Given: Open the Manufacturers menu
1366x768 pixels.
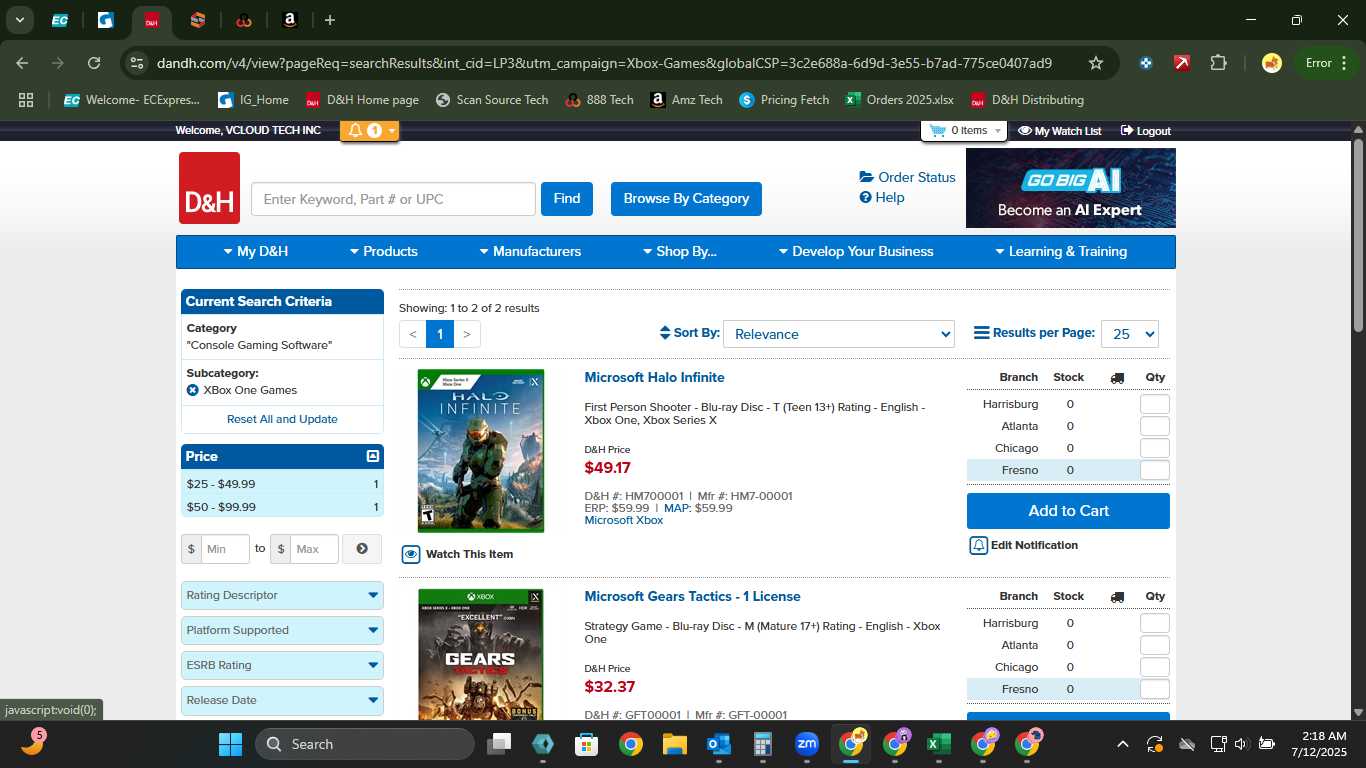Looking at the screenshot, I should [530, 251].
